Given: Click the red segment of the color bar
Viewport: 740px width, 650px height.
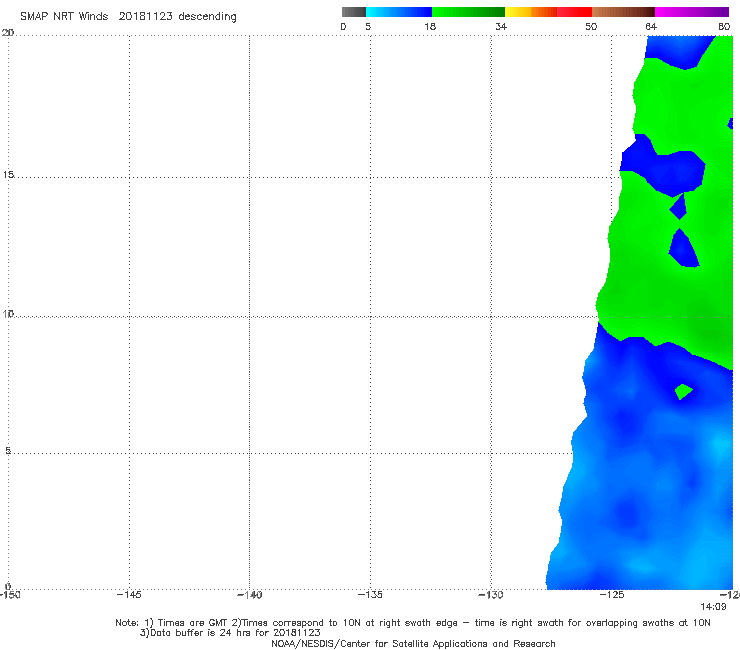Looking at the screenshot, I should coord(574,12).
